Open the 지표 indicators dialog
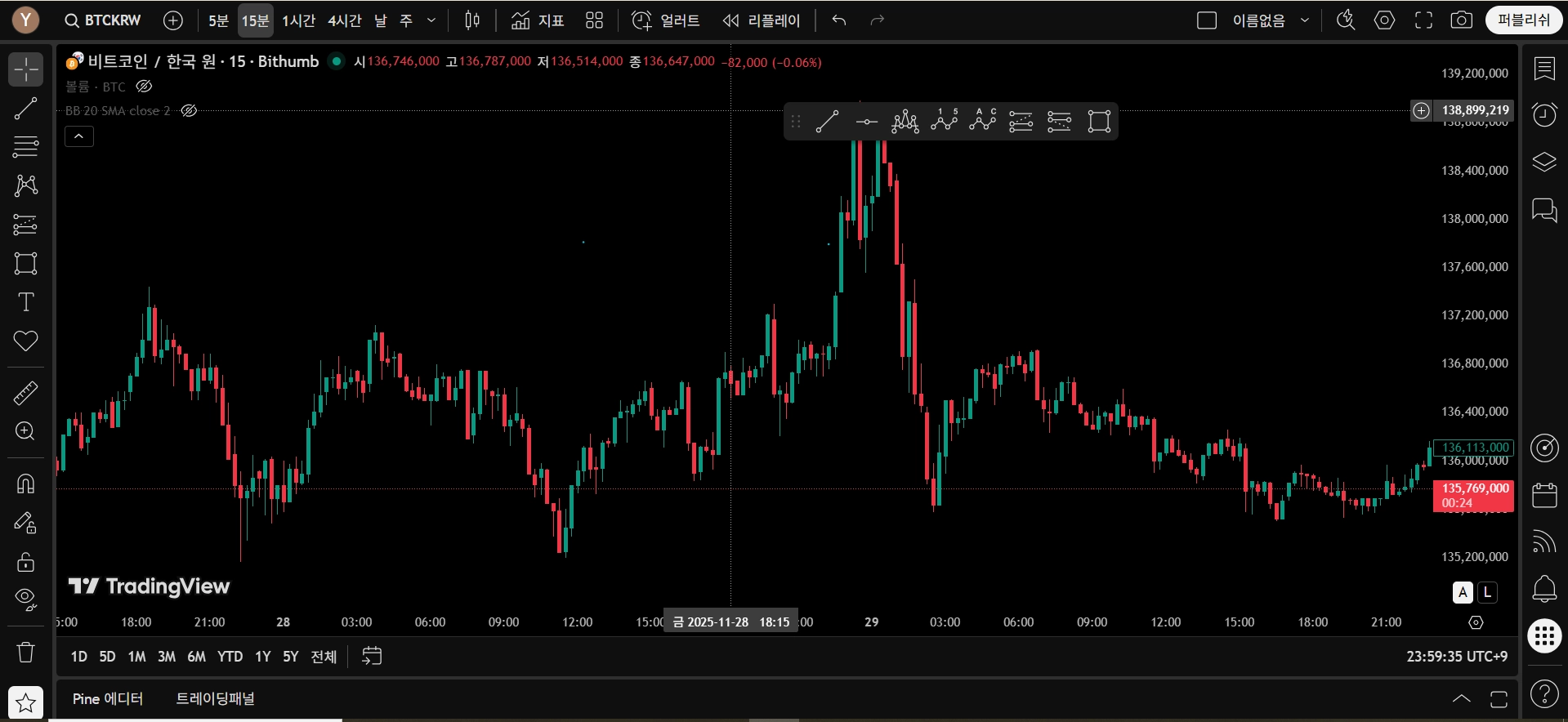Image resolution: width=1568 pixels, height=722 pixels. tap(538, 20)
